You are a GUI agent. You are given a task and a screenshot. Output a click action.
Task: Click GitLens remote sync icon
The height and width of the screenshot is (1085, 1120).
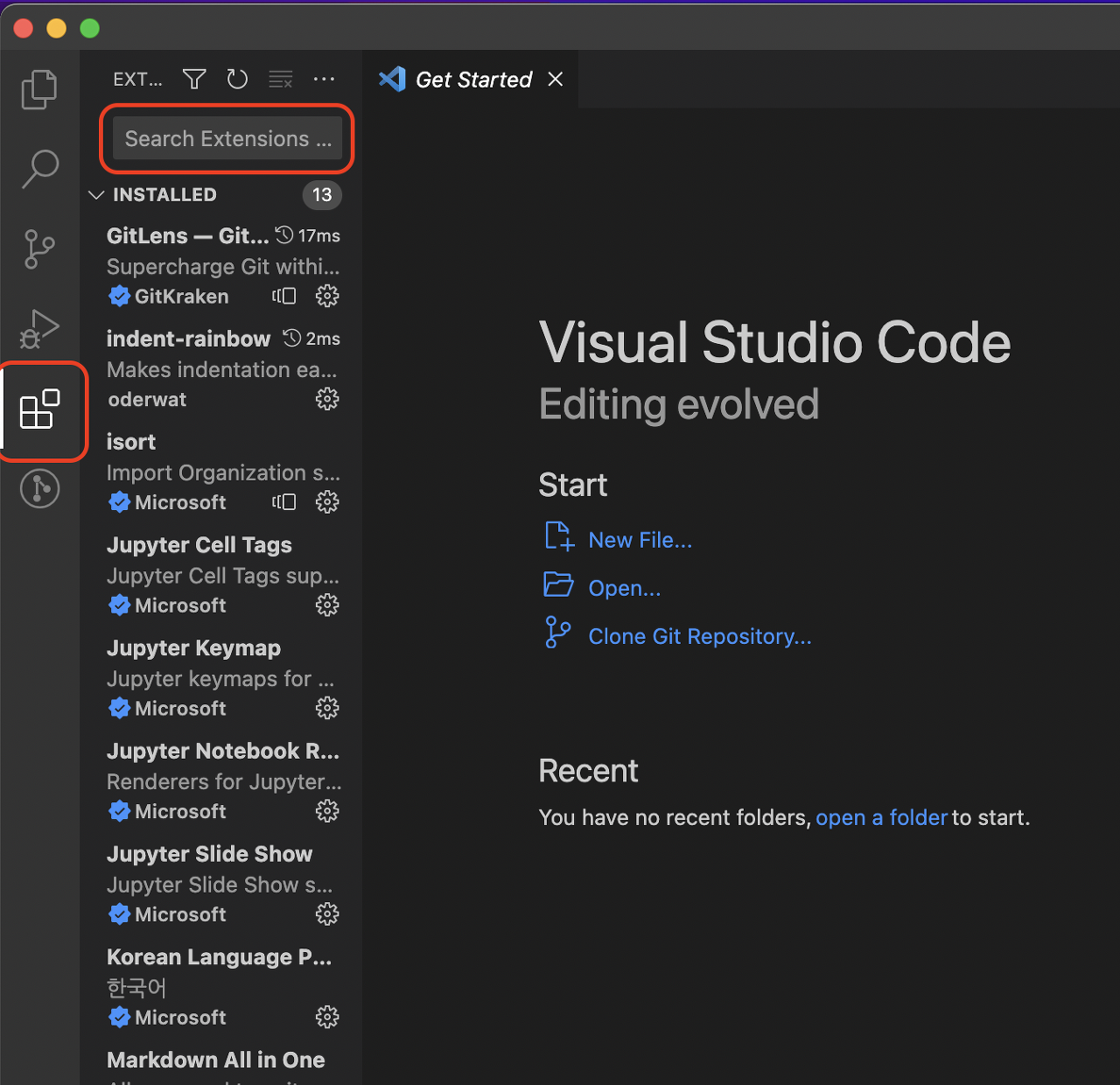(284, 296)
